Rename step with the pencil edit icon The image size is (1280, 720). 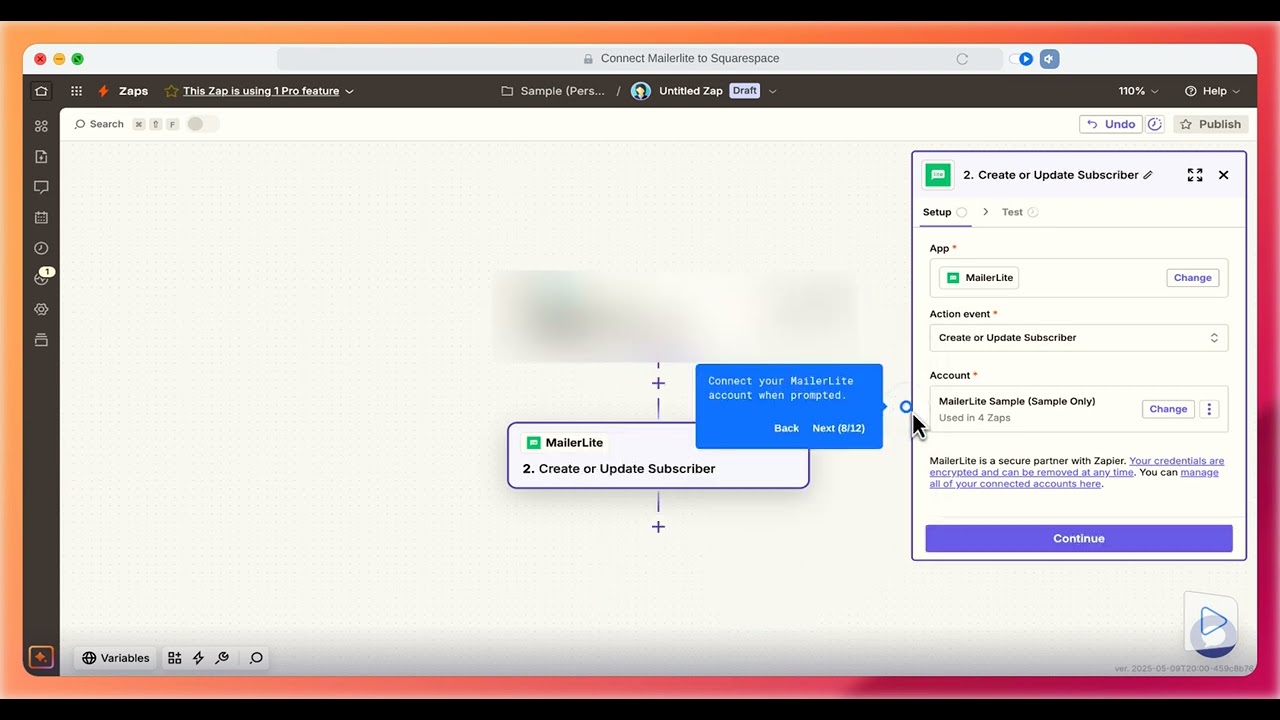point(1148,175)
